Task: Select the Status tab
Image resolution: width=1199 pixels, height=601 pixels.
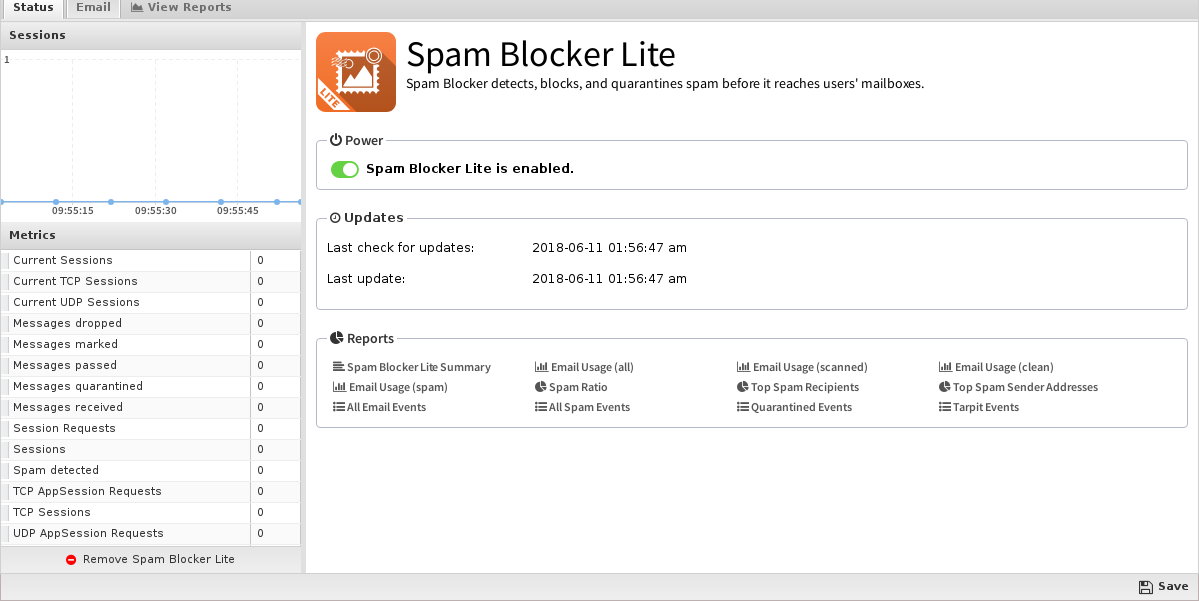Action: pyautogui.click(x=33, y=8)
